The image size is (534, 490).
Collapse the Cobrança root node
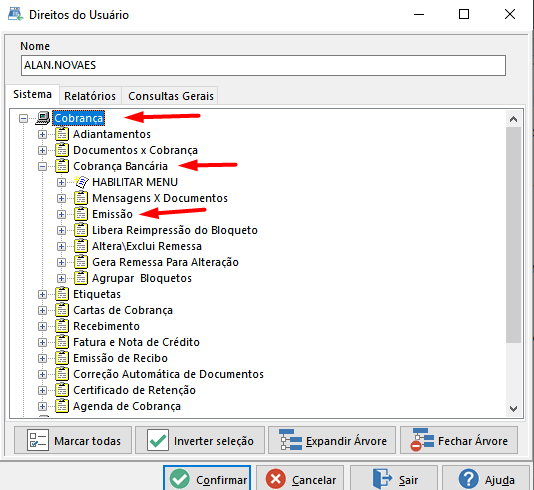point(23,118)
